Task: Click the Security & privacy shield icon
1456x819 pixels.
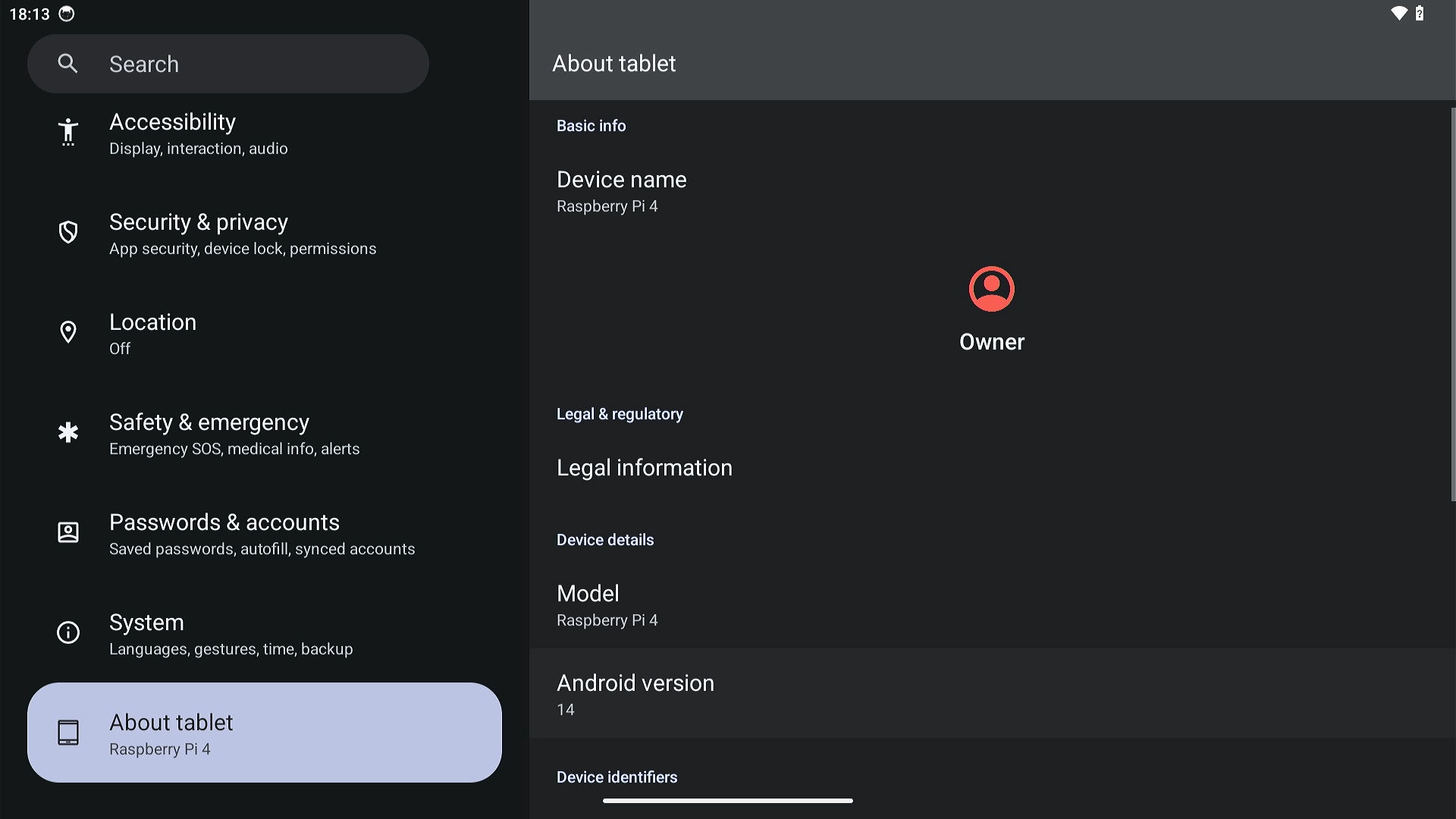Action: (68, 232)
